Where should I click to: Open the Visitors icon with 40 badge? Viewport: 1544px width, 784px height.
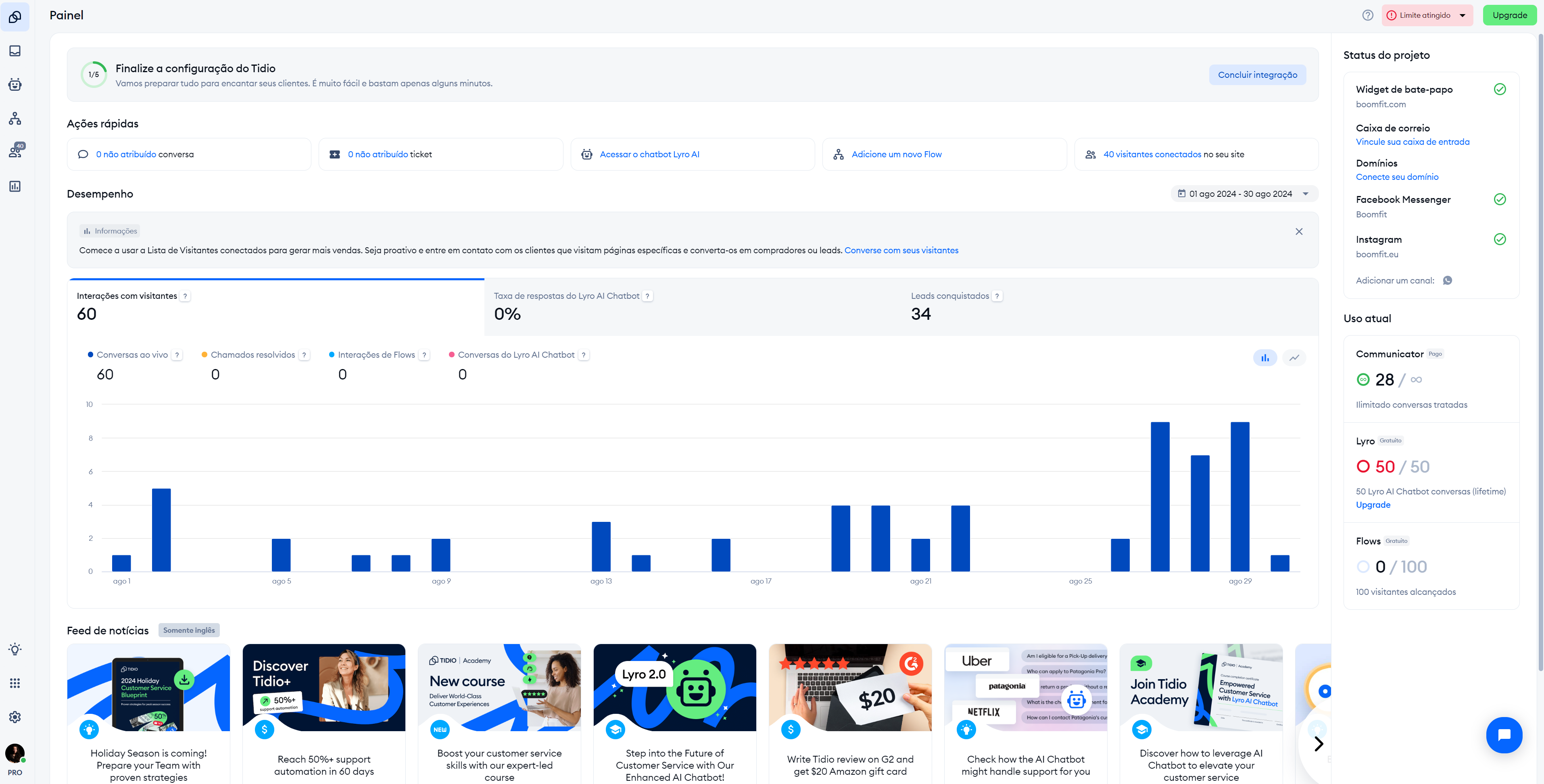point(15,152)
